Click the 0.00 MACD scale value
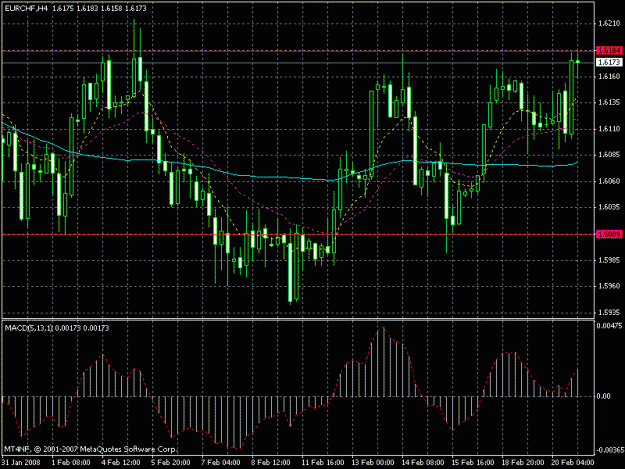 (604, 396)
